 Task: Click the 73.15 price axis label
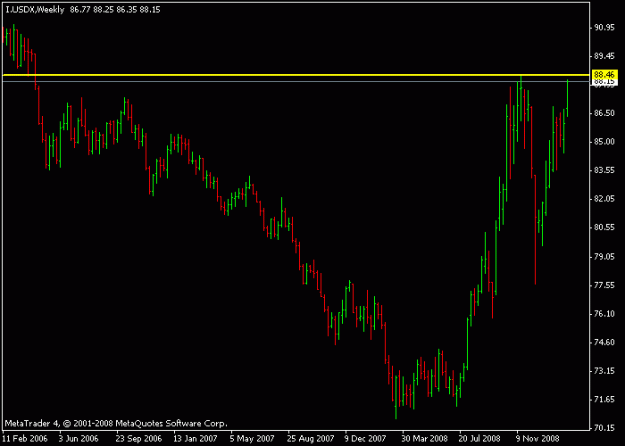tap(605, 371)
